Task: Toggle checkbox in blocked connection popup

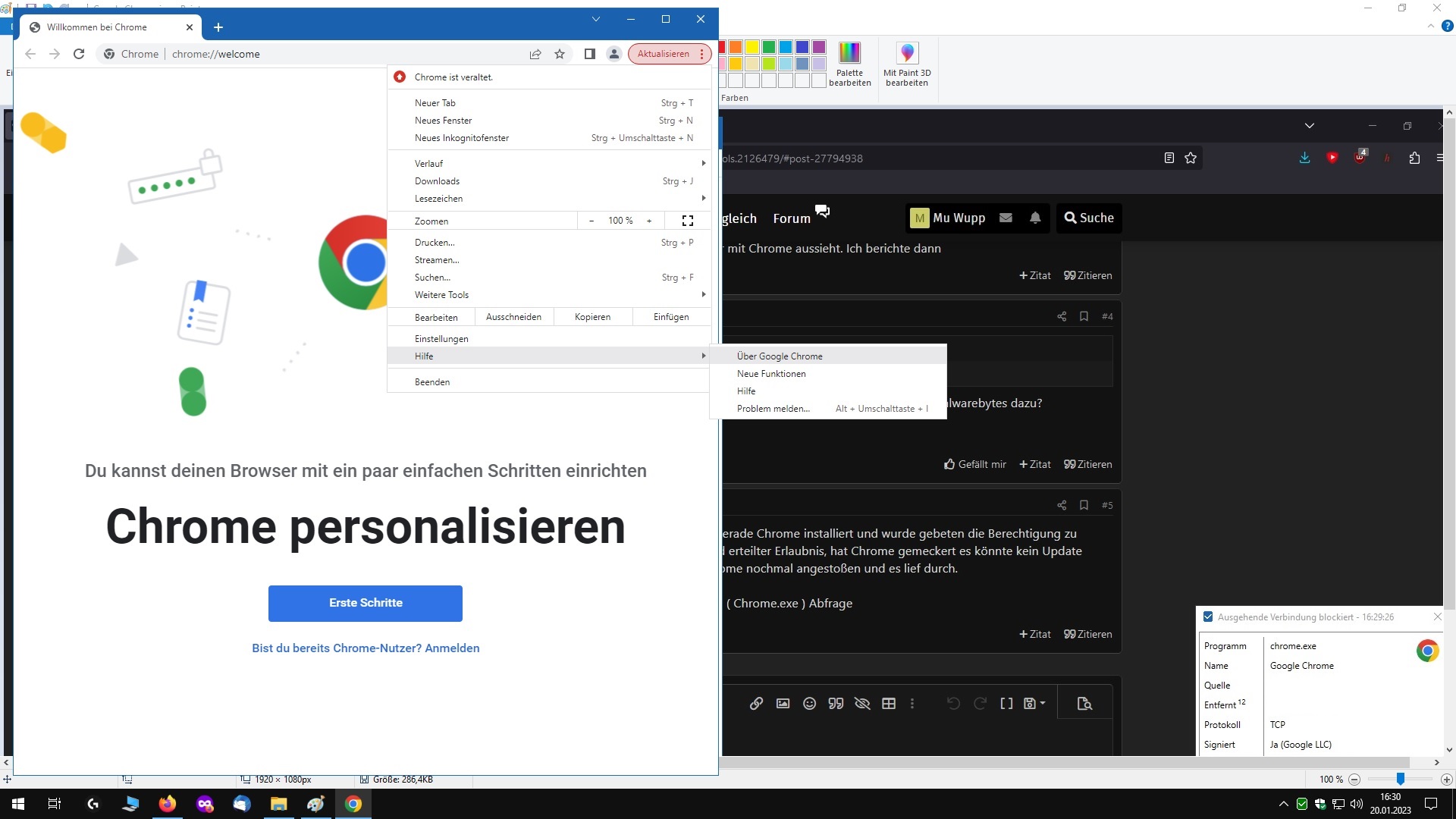Action: (1208, 617)
